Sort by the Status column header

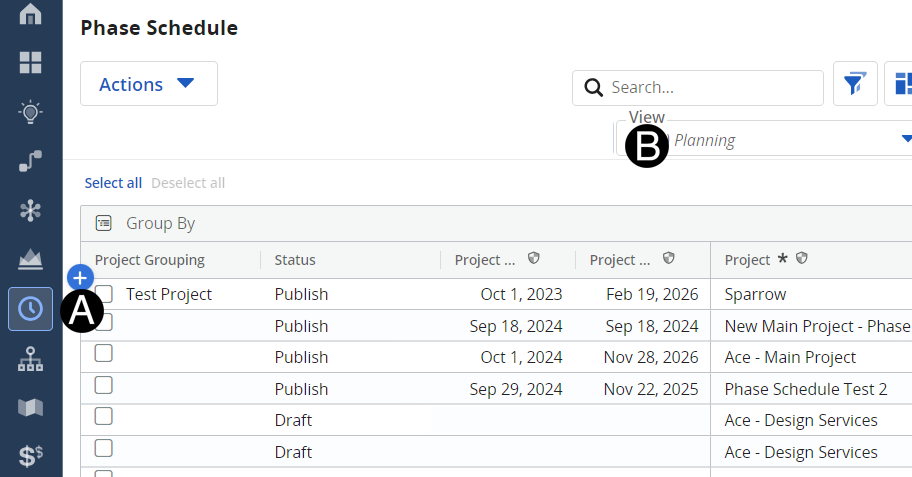(x=295, y=260)
